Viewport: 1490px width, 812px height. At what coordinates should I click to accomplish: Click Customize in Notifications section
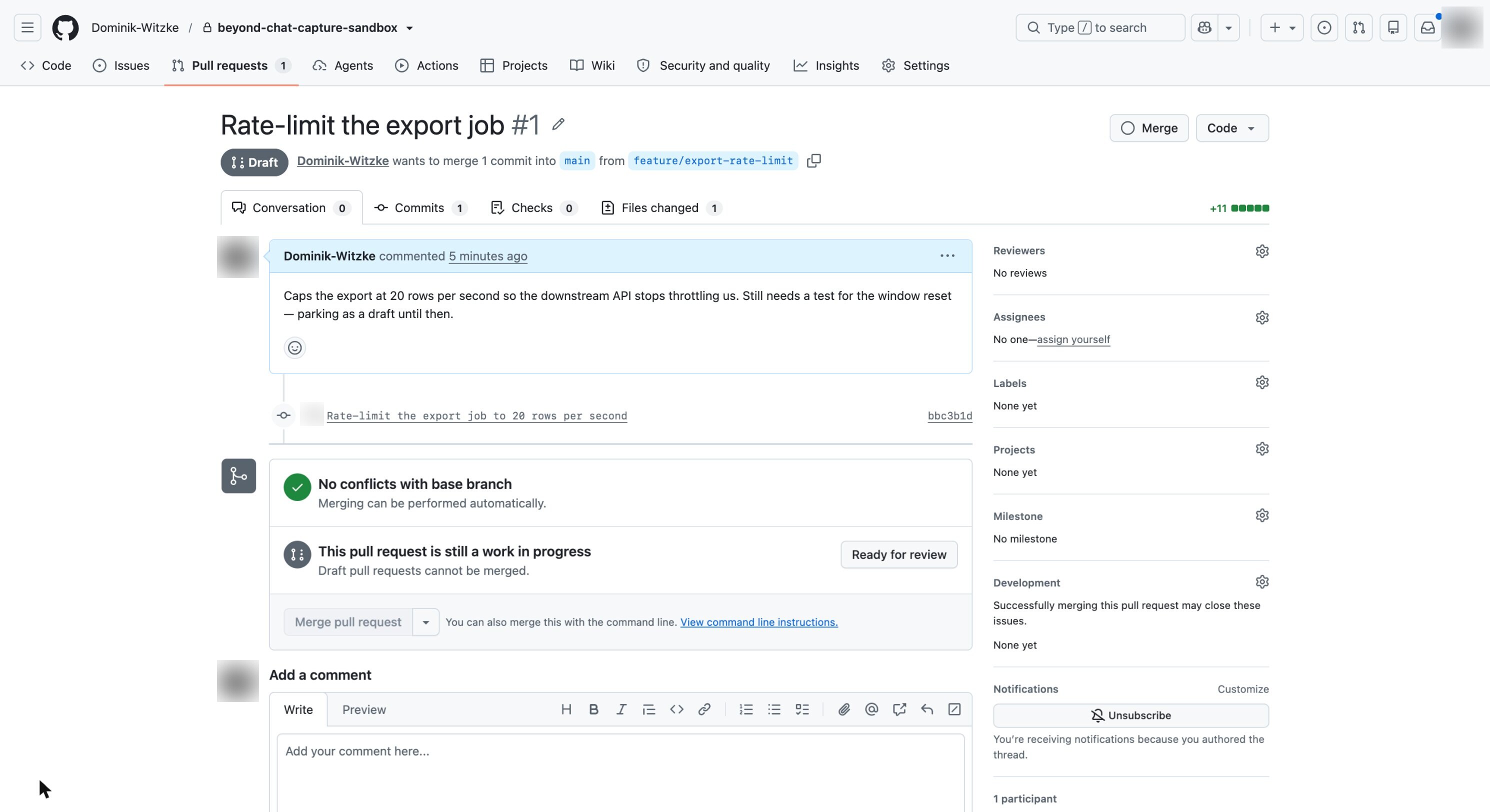coord(1243,689)
